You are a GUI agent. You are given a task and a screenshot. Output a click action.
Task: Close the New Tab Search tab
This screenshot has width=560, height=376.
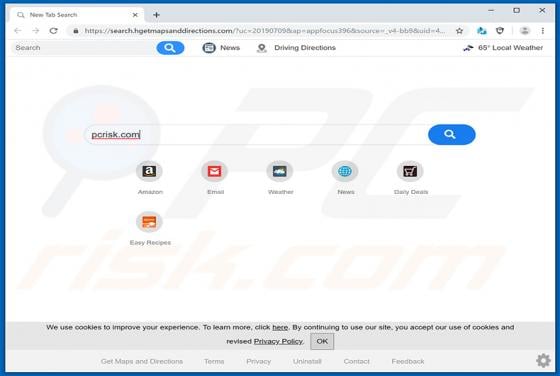(135, 15)
